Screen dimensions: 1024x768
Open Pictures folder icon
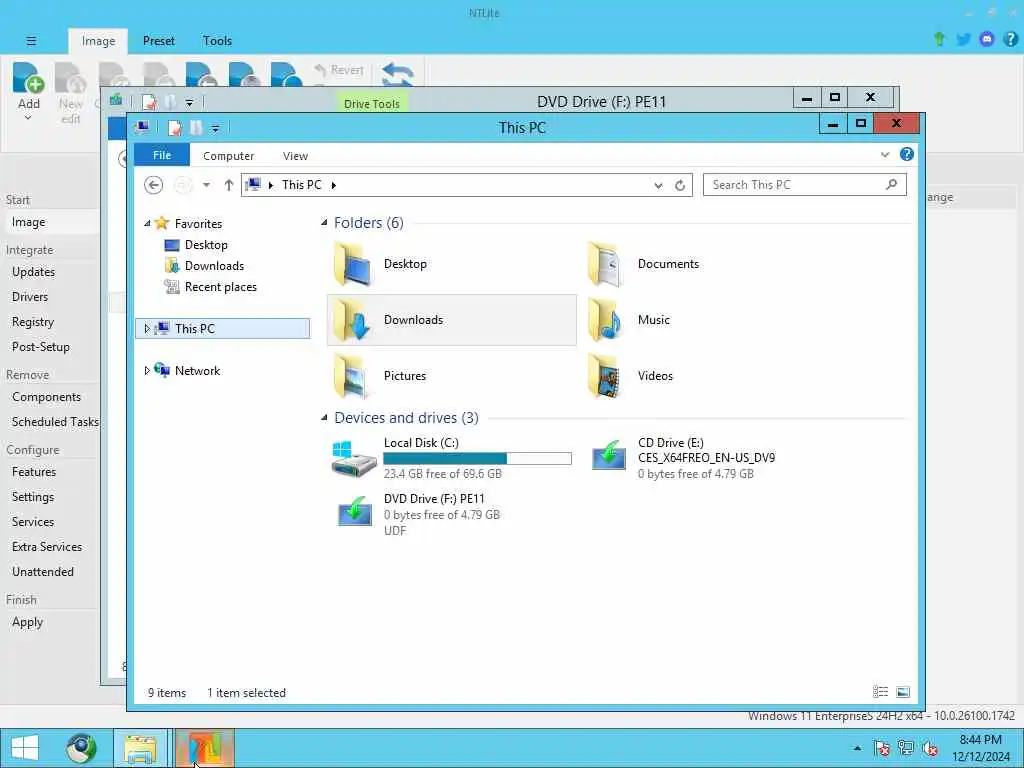pyautogui.click(x=353, y=376)
